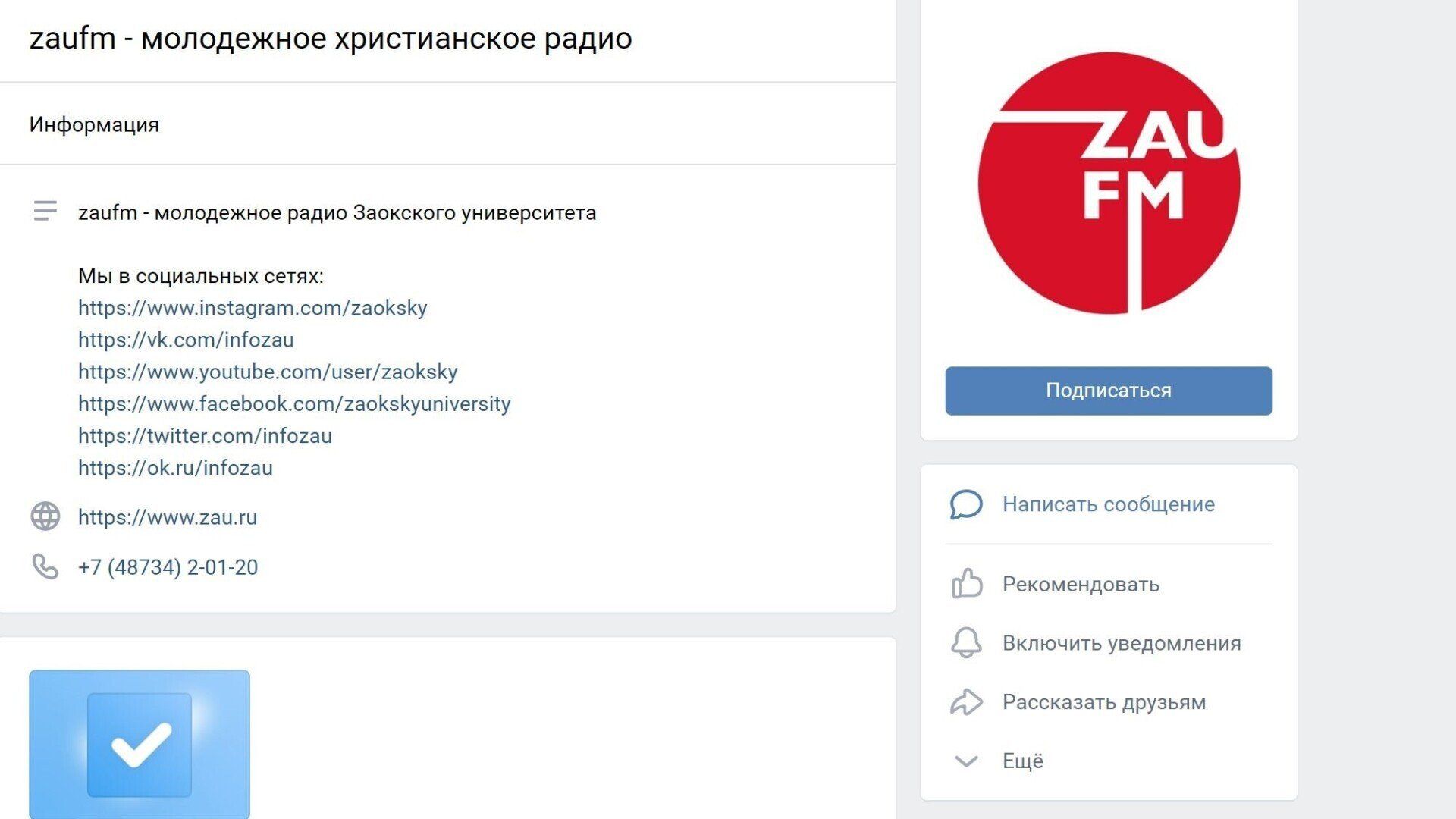Open the twitter.com/infozau link
The height and width of the screenshot is (819, 1456).
coord(205,436)
